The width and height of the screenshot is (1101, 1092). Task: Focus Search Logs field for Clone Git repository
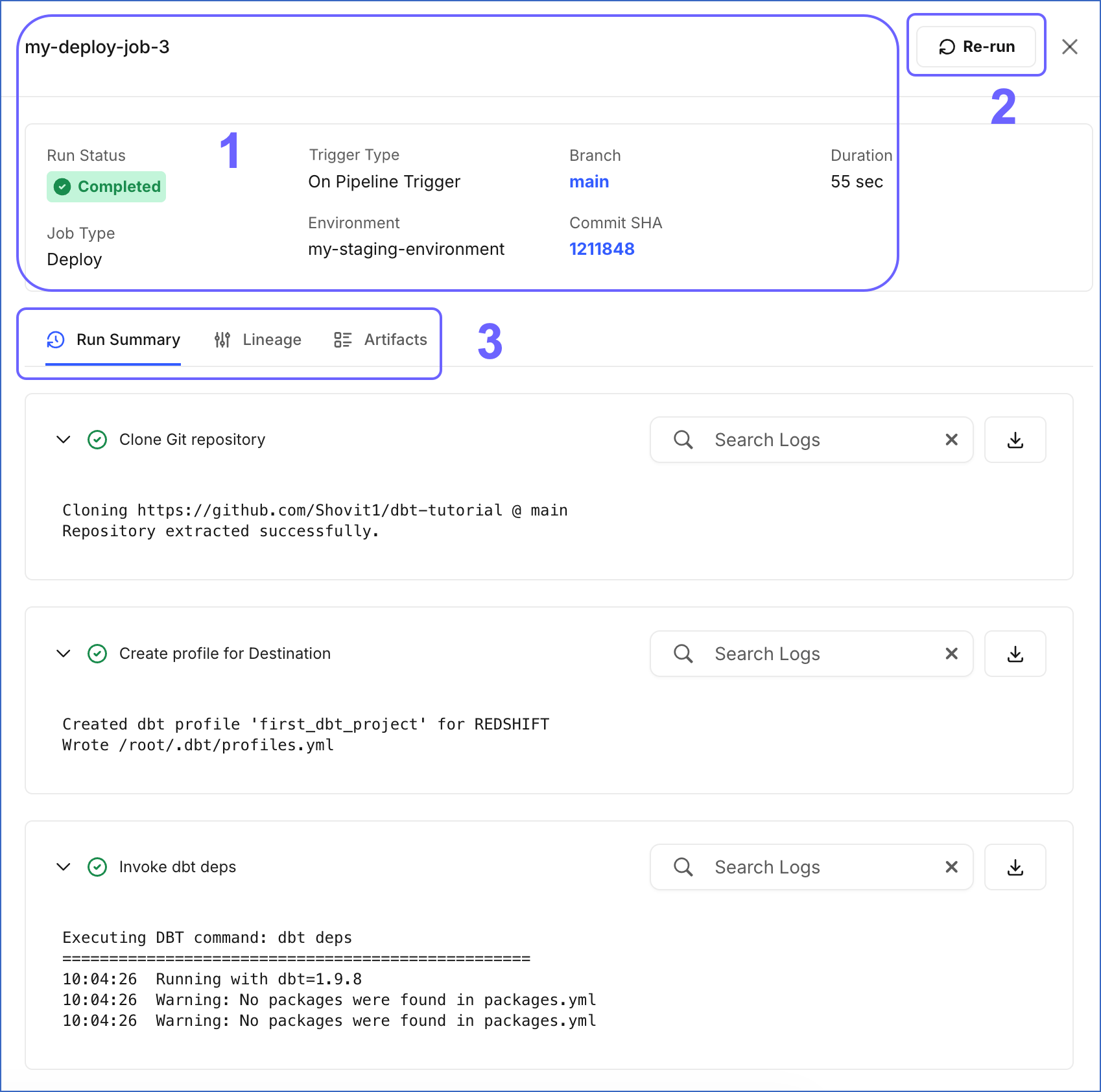coord(811,440)
